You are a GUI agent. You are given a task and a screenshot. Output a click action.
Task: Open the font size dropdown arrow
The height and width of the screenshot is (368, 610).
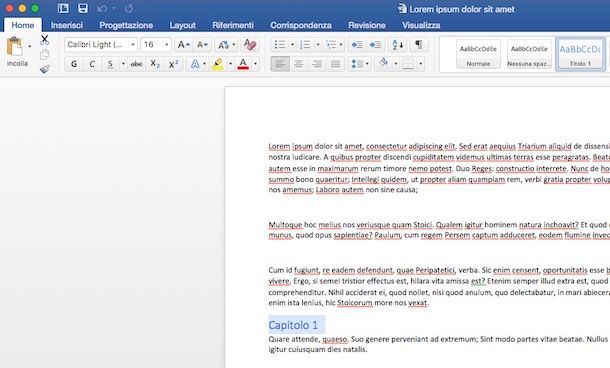tap(167, 45)
